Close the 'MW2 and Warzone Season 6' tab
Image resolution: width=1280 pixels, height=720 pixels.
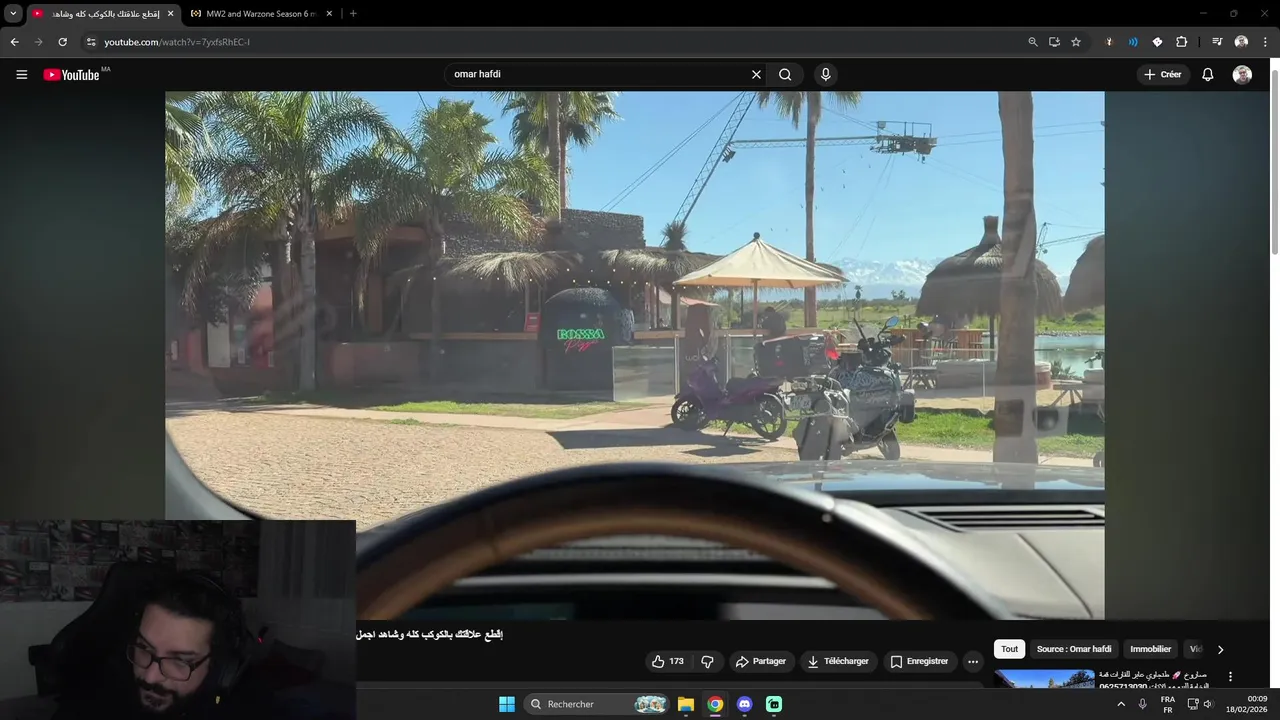click(329, 14)
